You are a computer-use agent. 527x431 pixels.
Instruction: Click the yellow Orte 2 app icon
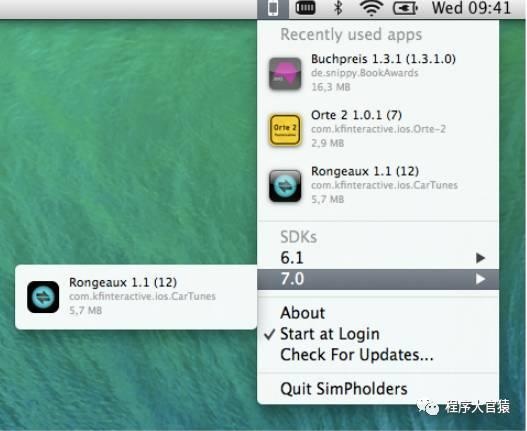[285, 130]
